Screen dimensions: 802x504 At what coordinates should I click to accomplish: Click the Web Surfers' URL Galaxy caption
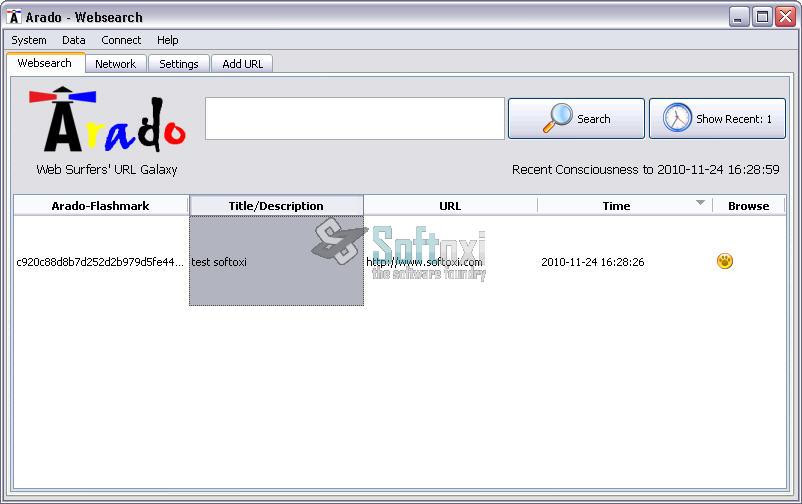click(x=107, y=169)
